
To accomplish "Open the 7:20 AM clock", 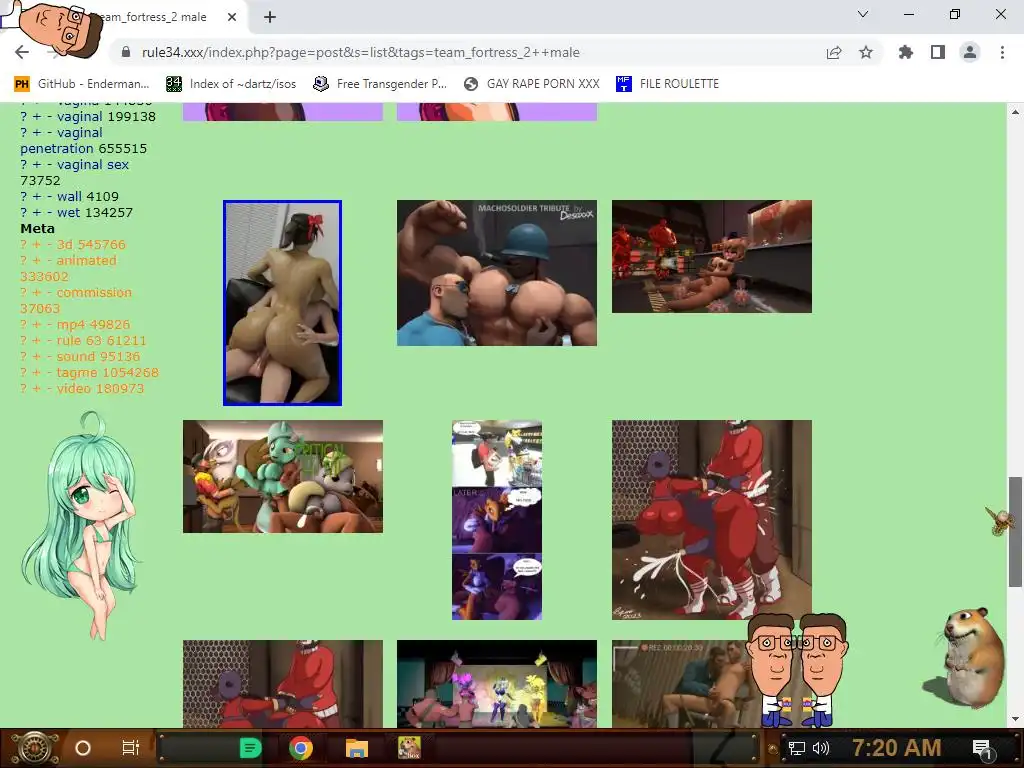I will coord(897,748).
